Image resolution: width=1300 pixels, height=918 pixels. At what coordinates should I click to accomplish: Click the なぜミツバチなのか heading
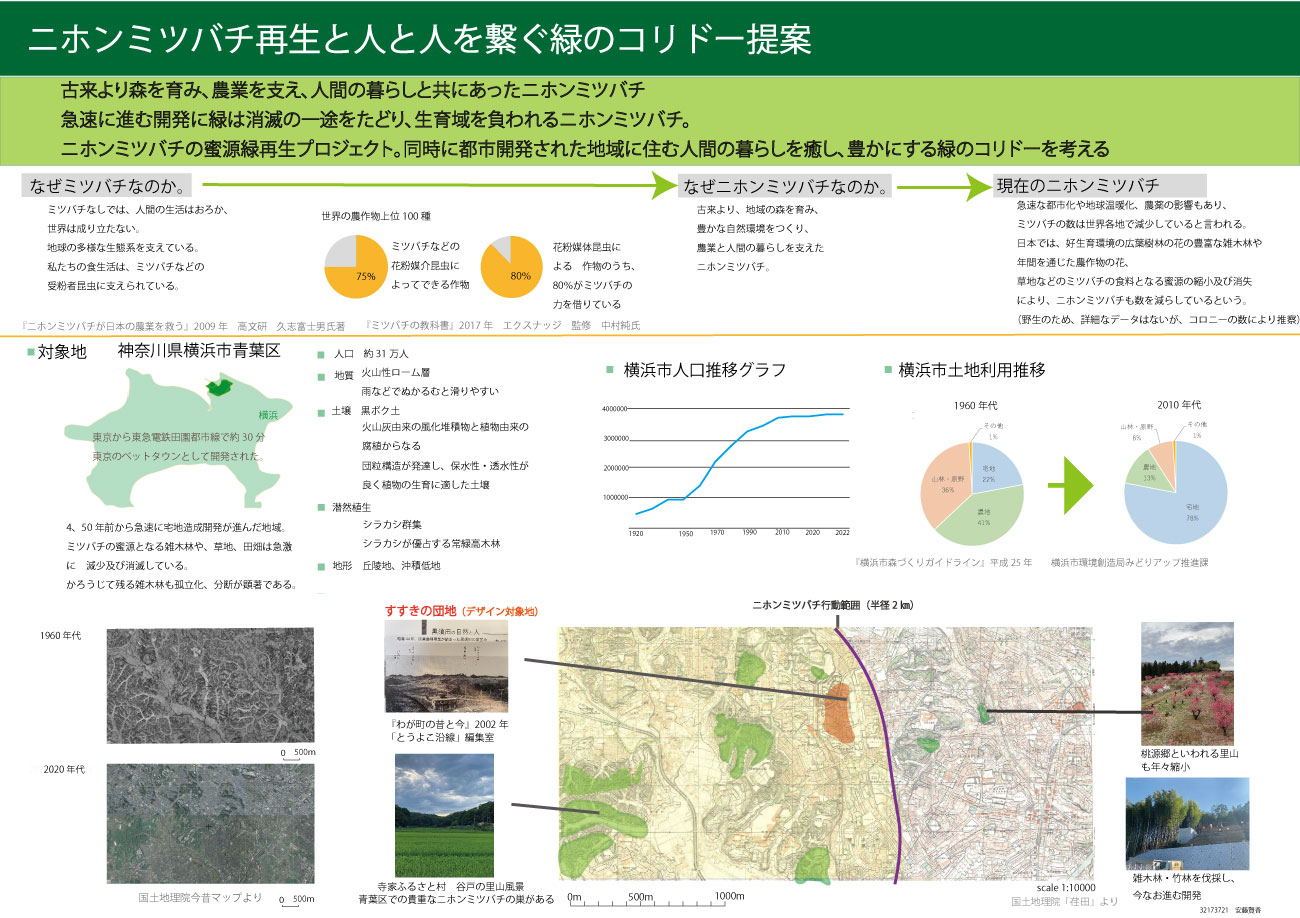click(x=106, y=187)
